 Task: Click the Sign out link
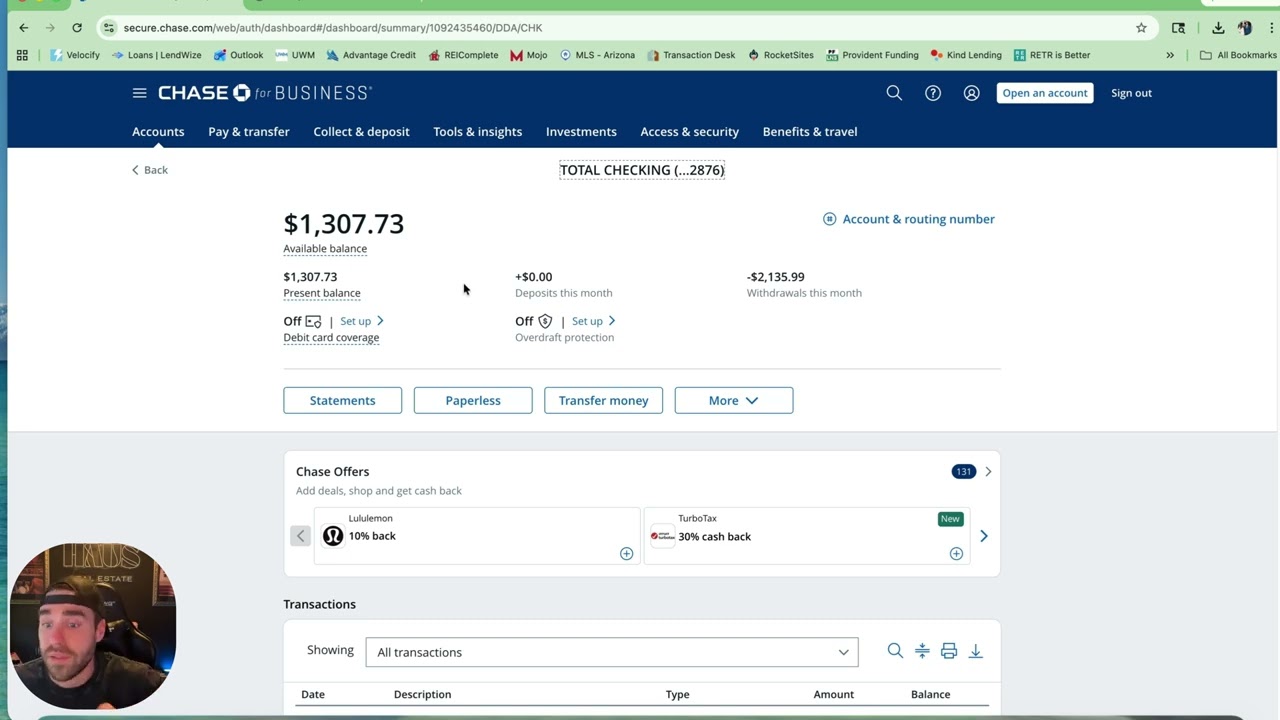click(1131, 93)
